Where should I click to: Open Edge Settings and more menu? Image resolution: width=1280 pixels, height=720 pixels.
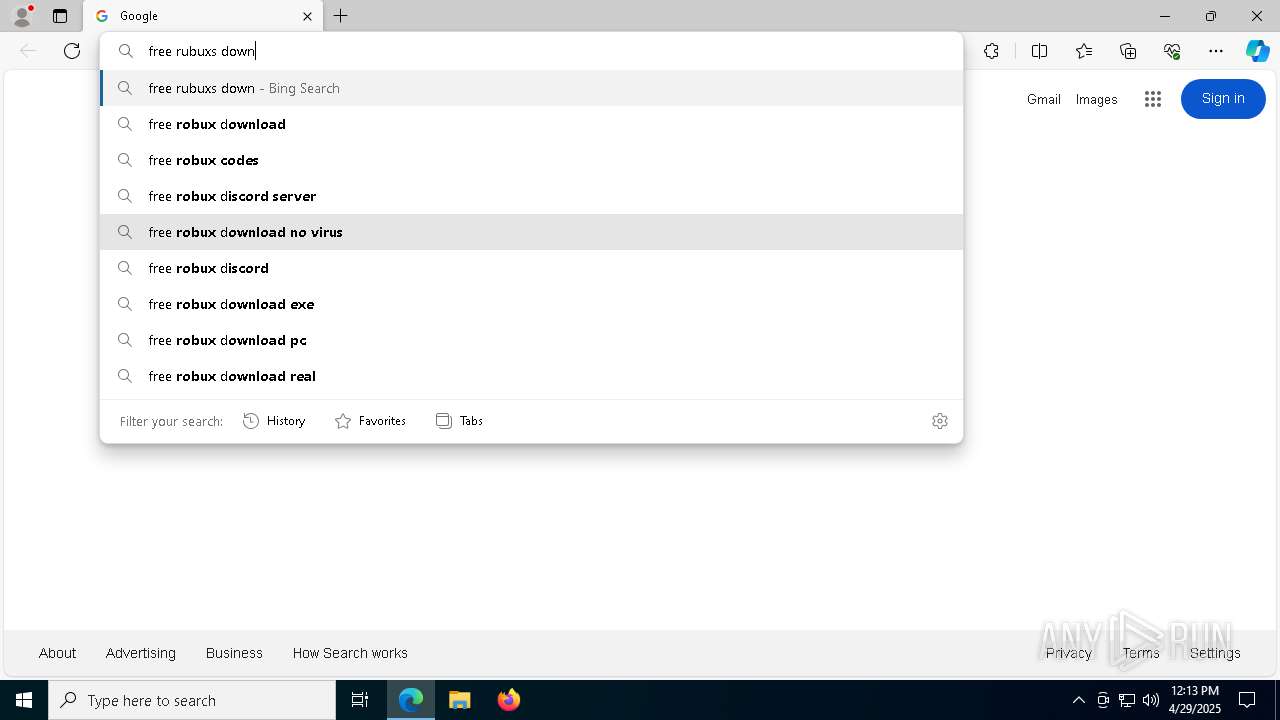(x=1216, y=51)
